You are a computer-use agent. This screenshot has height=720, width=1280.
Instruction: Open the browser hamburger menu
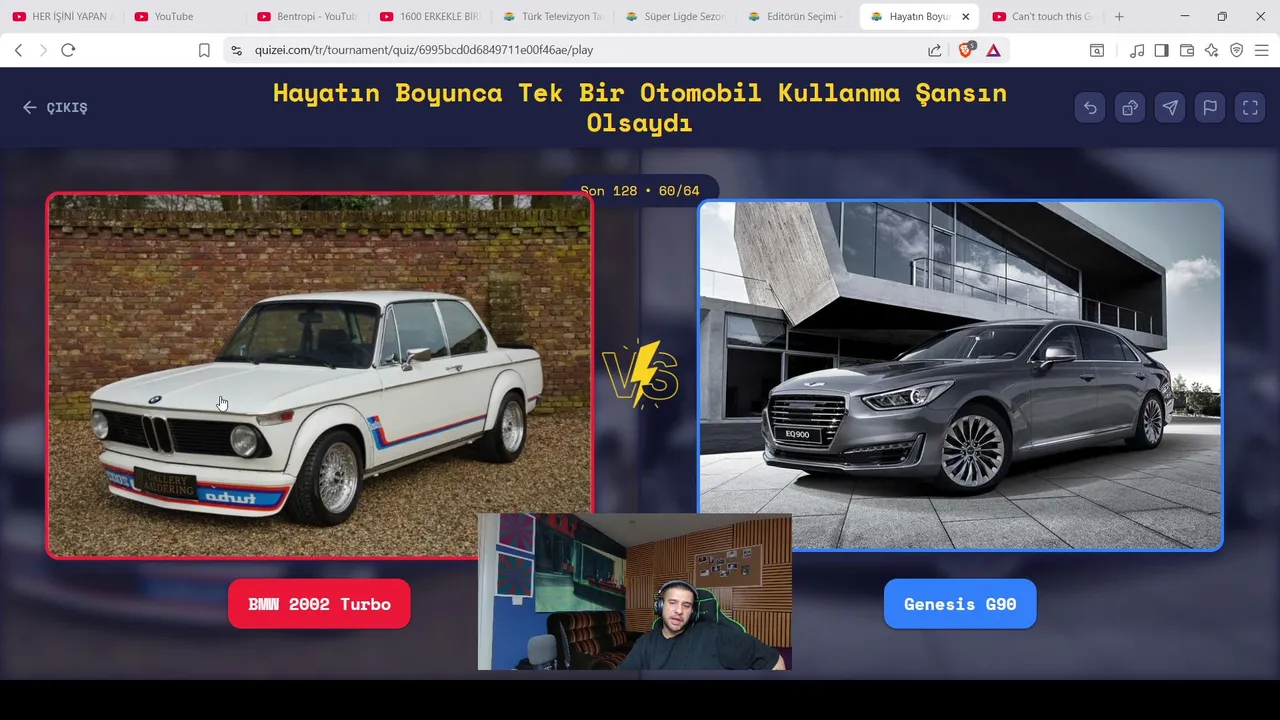[1261, 50]
